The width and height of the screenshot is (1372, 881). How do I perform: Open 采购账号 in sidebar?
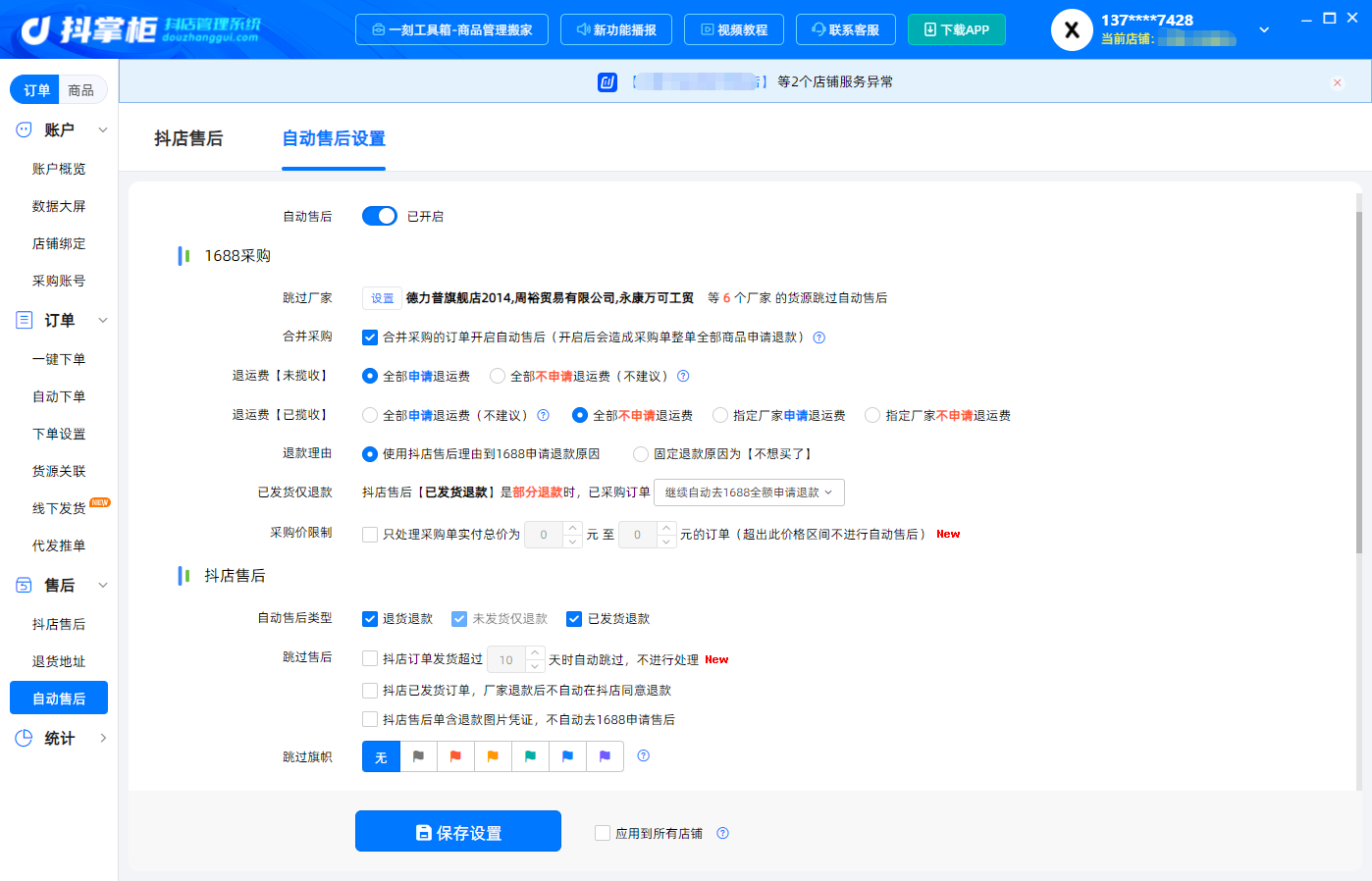tap(59, 281)
